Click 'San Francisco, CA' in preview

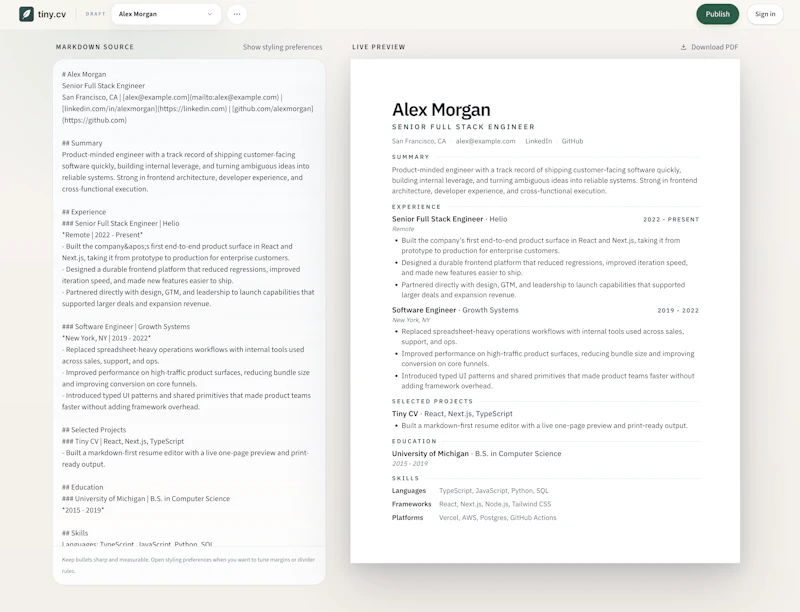(x=419, y=141)
